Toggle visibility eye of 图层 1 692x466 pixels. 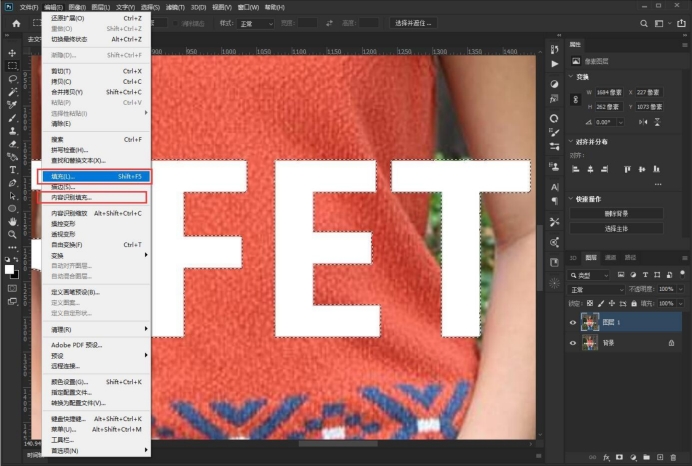click(x=573, y=323)
